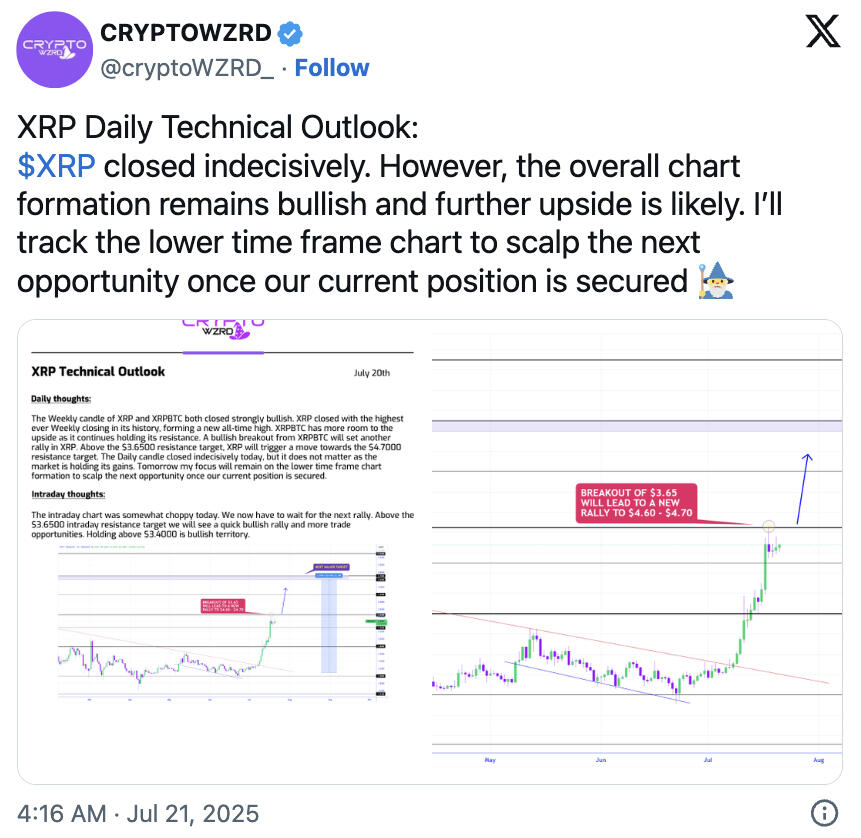This screenshot has width=861, height=838.
Task: Click the CRYPTO WZRD logo atop the report
Action: (223, 329)
